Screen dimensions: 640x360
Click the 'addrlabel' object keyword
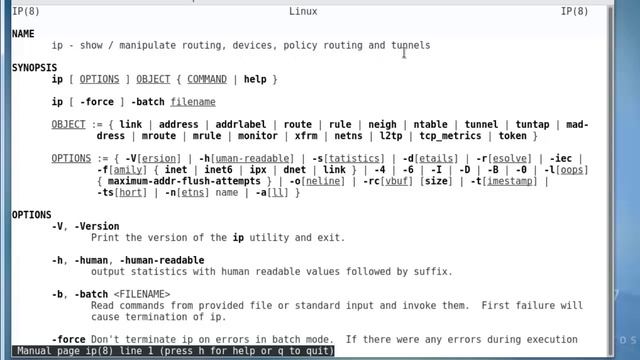click(x=241, y=124)
